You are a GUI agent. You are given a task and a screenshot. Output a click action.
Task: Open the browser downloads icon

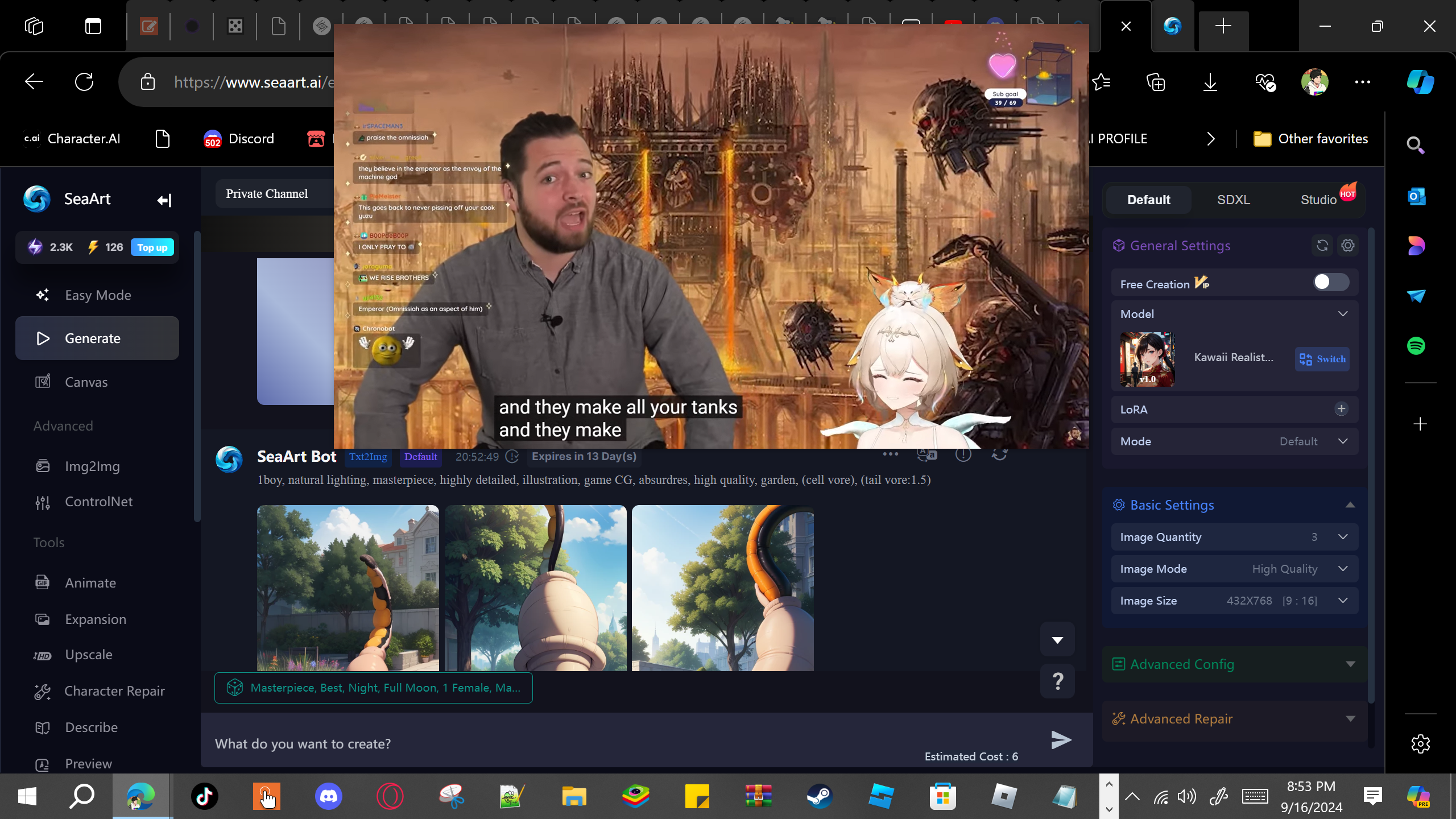click(1210, 82)
